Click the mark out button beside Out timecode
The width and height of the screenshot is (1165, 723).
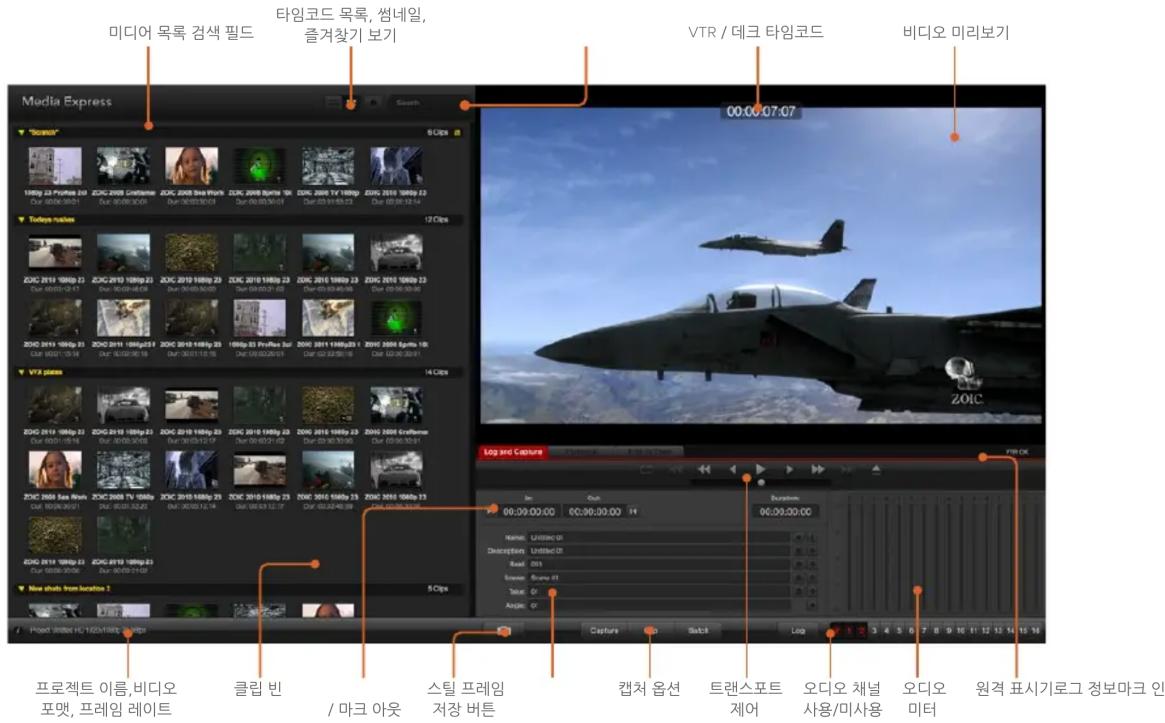633,511
